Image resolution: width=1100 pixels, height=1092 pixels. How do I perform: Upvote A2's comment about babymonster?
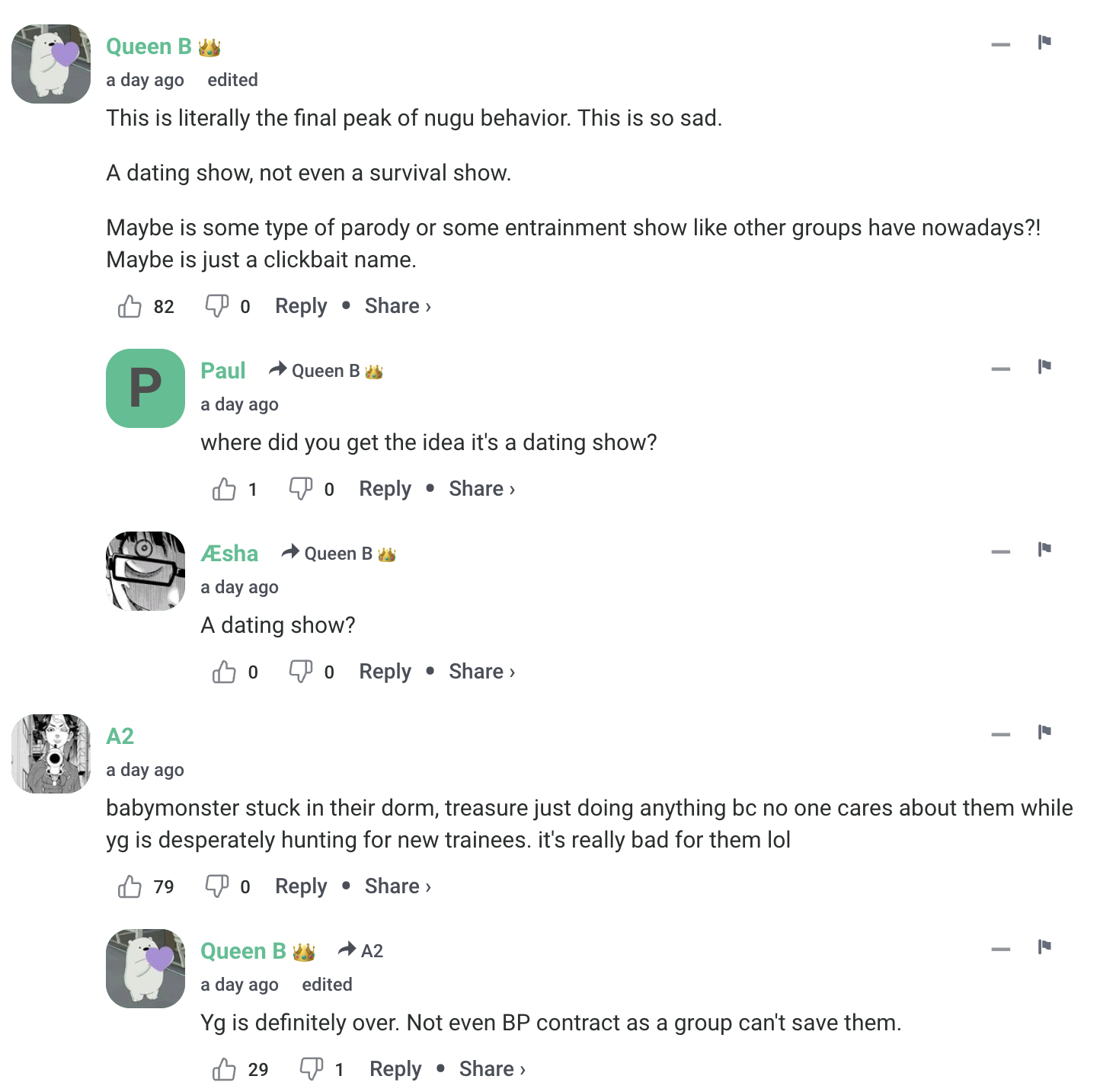point(130,886)
